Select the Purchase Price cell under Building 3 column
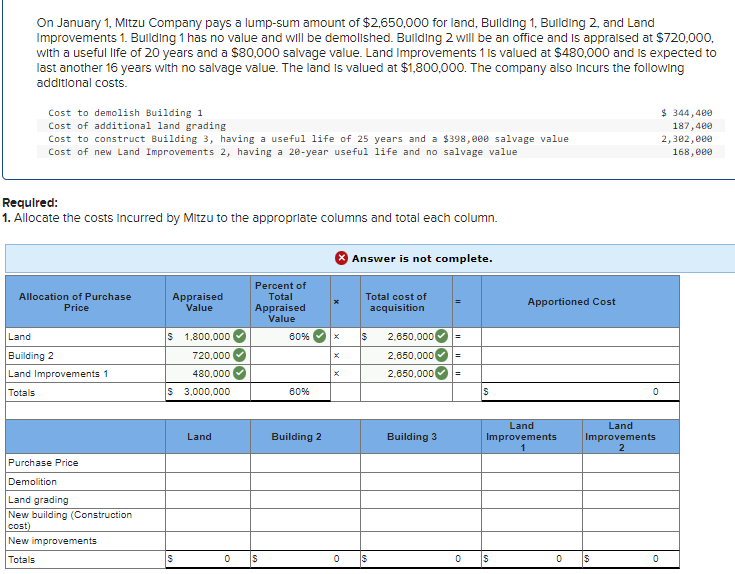Screen dimensions: 735x574 click(x=420, y=463)
